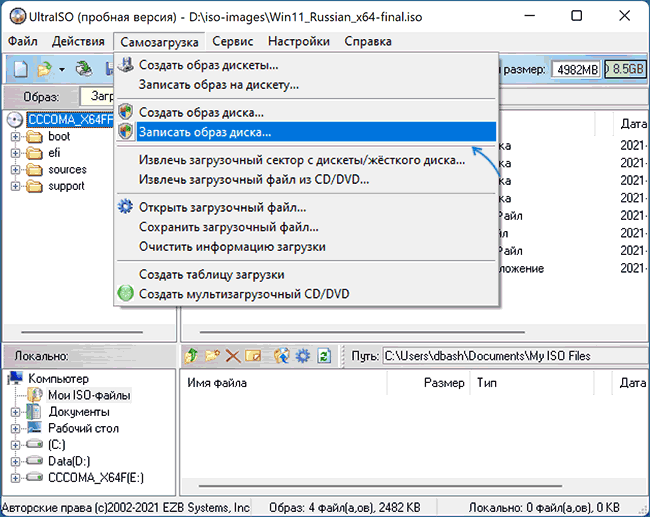Click the 4982MB total size field
The image size is (650, 517).
[x=577, y=69]
